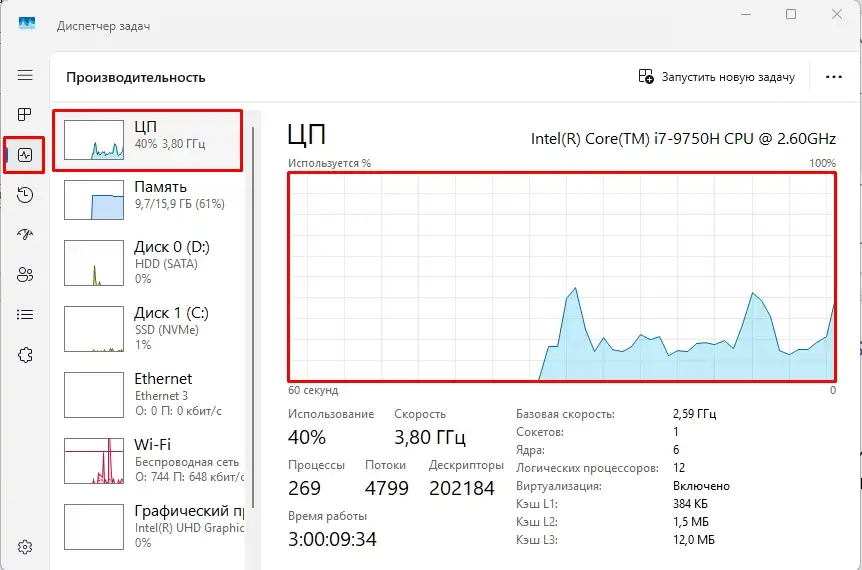This screenshot has height=570, width=862.
Task: Click the 'Производительность' page heading
Action: pos(136,78)
